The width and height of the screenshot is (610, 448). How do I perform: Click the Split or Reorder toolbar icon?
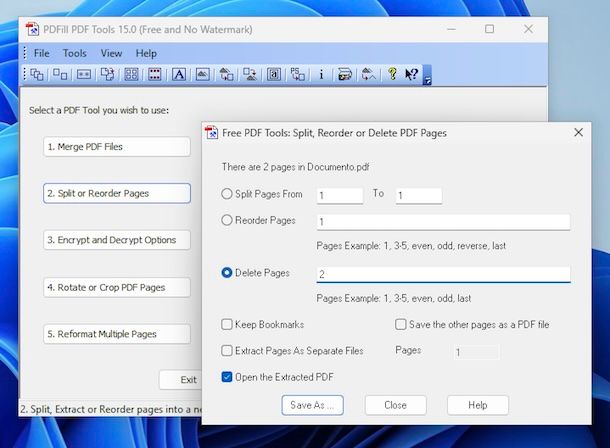(x=60, y=74)
